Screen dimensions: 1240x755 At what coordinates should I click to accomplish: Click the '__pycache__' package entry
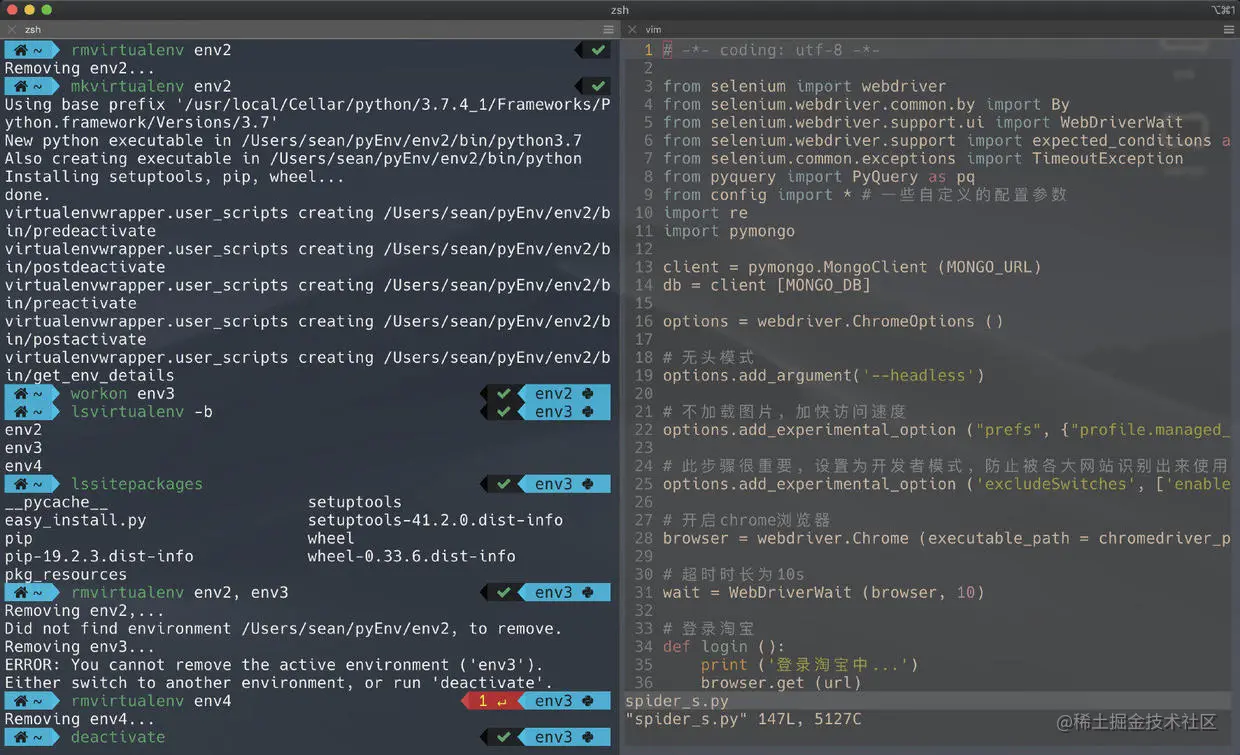(x=56, y=502)
